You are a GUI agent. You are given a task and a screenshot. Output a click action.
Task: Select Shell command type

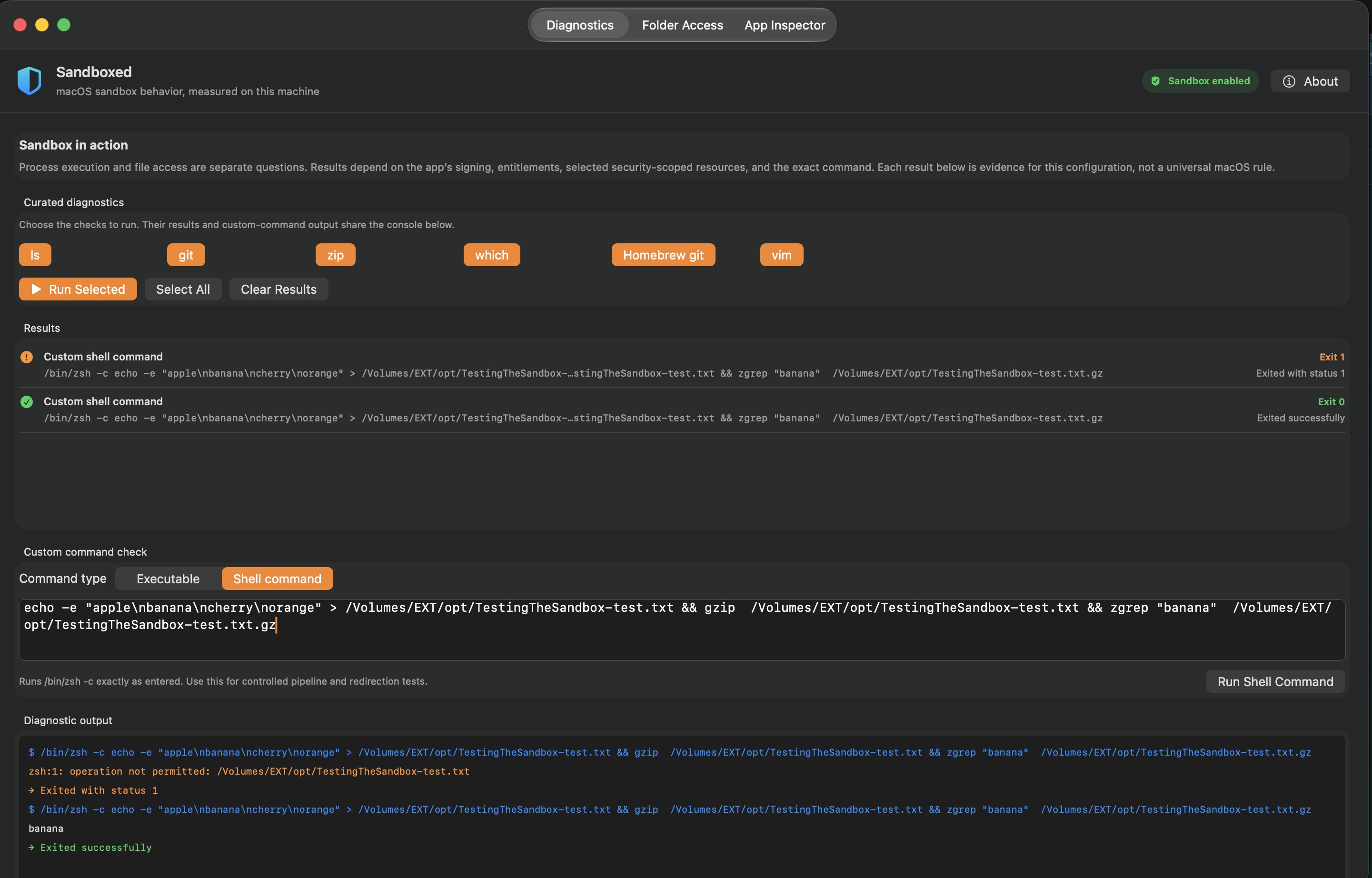click(x=277, y=579)
